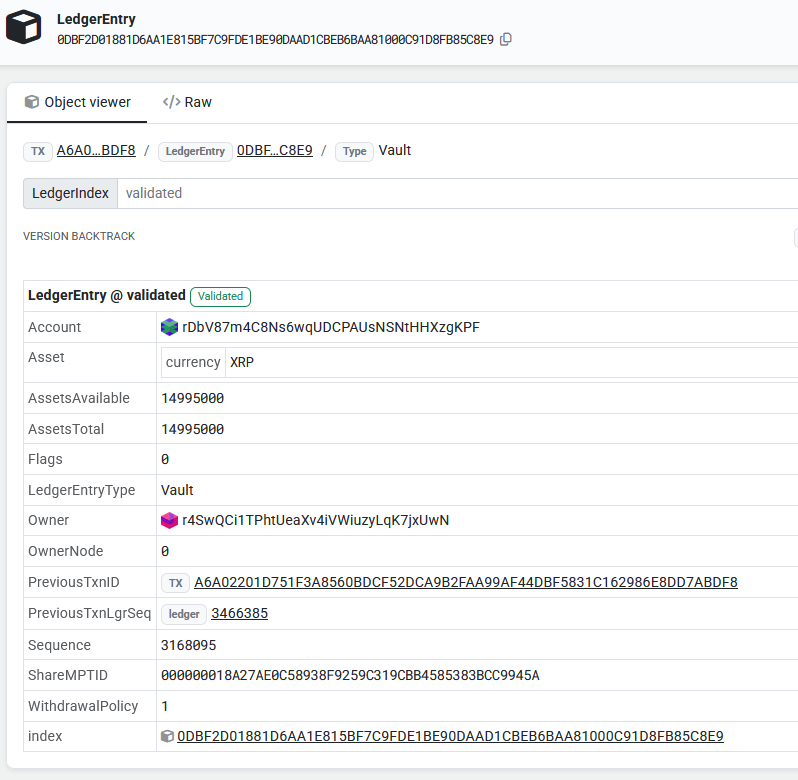Select the header hash 0DBF2D01881D6AA1E815BF7C9FDE1BE90DAAD1CBEB6BAA81000C91D8FB85C8E9
Screen dimensions: 798x780
pos(275,40)
